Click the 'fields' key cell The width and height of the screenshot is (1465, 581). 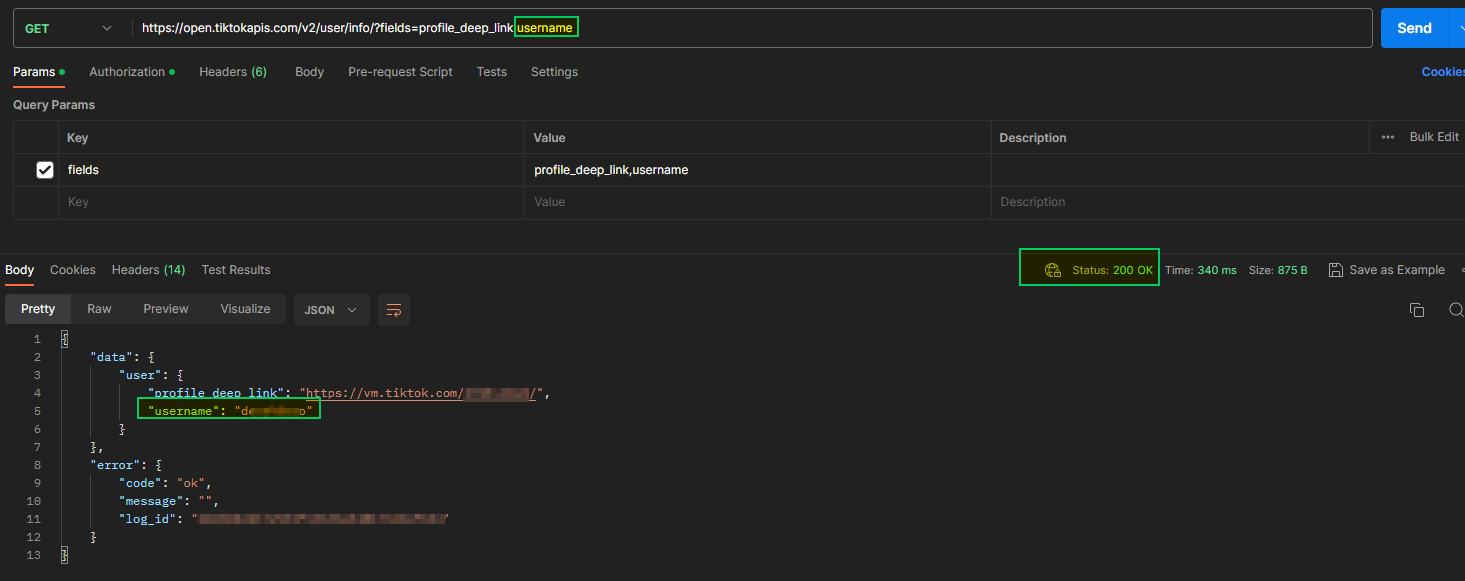click(291, 170)
